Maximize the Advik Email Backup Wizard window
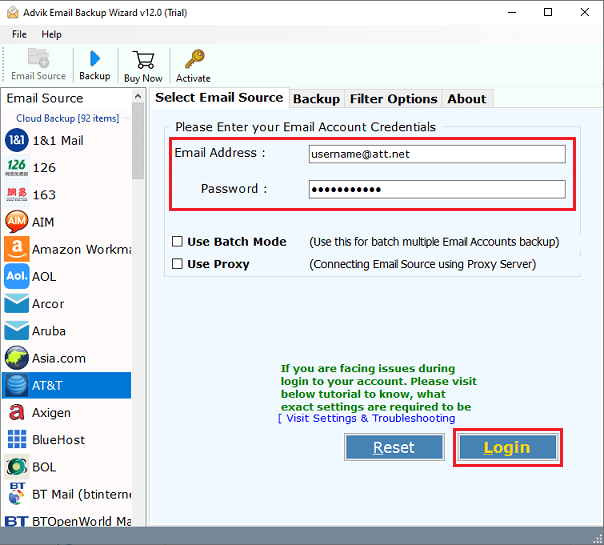 tap(548, 13)
